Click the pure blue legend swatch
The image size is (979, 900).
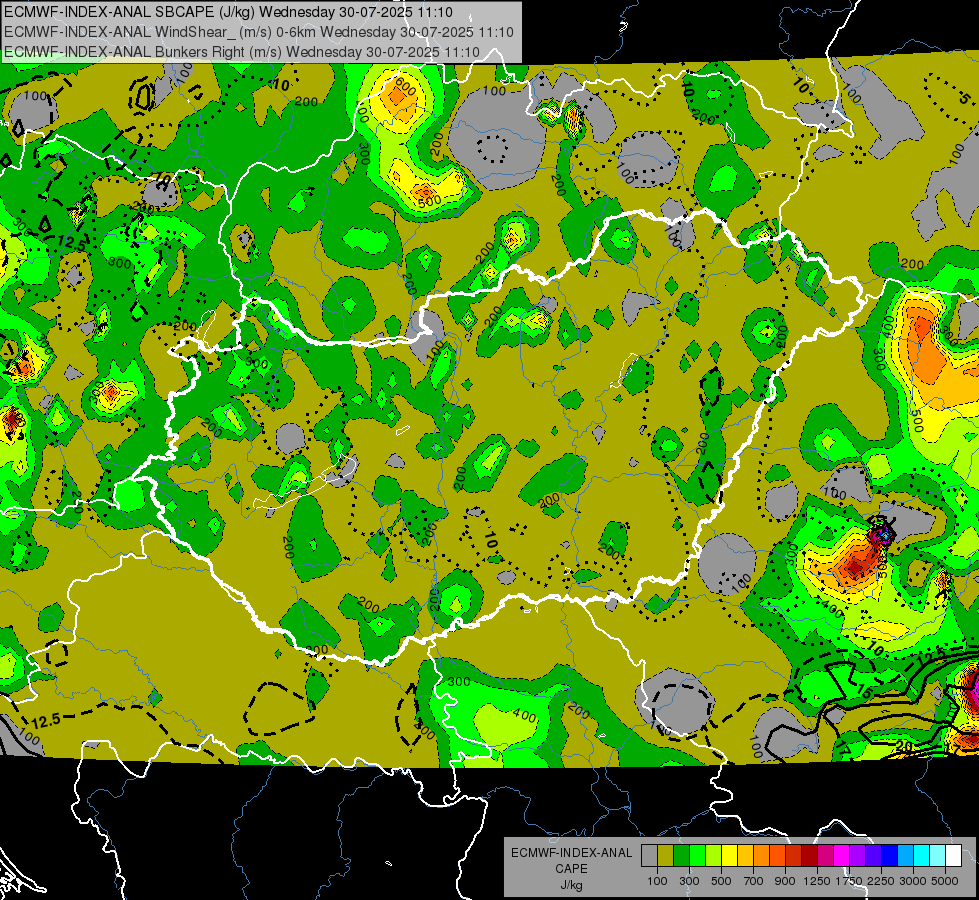890,856
